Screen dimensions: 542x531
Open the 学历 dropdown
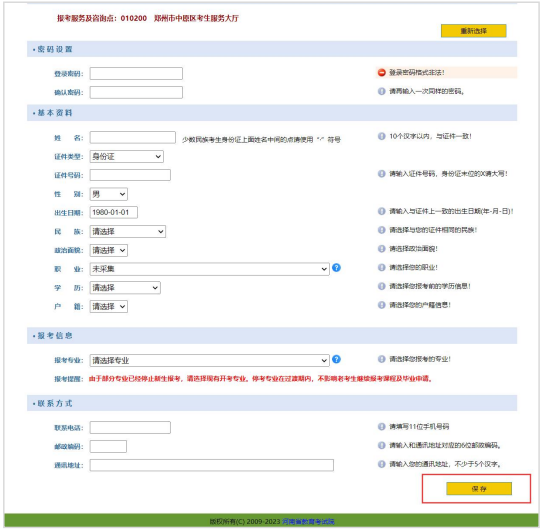[x=125, y=288]
